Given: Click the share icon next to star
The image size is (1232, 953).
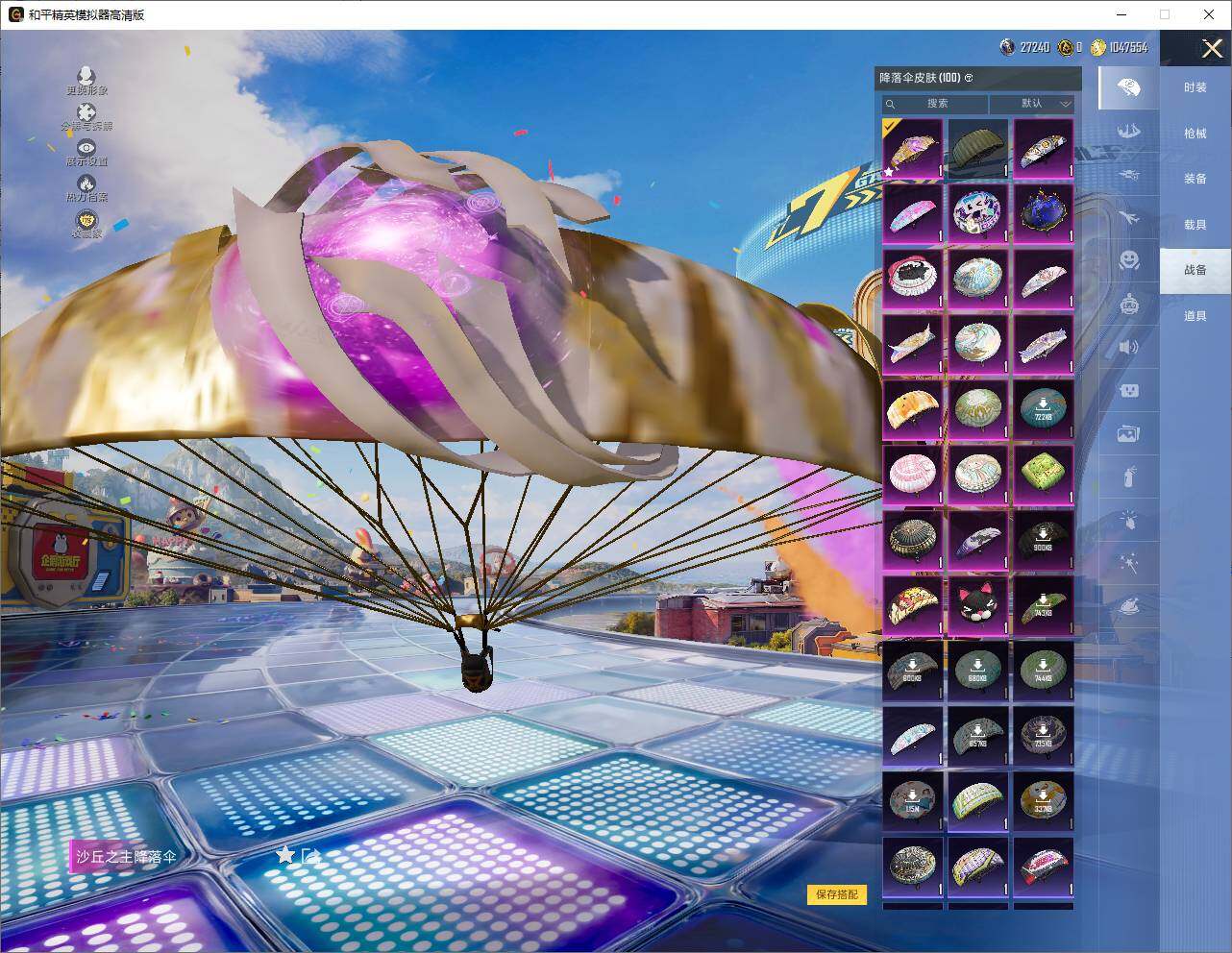Looking at the screenshot, I should point(309,855).
